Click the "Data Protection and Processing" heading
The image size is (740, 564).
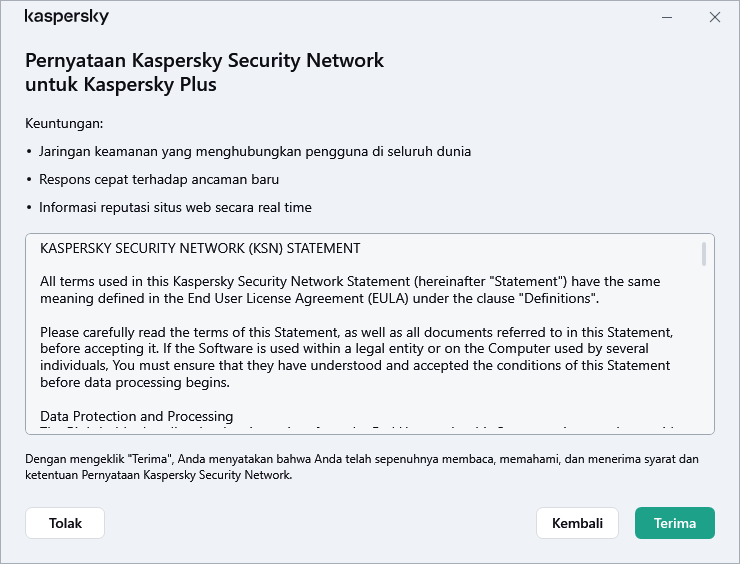[x=137, y=416]
